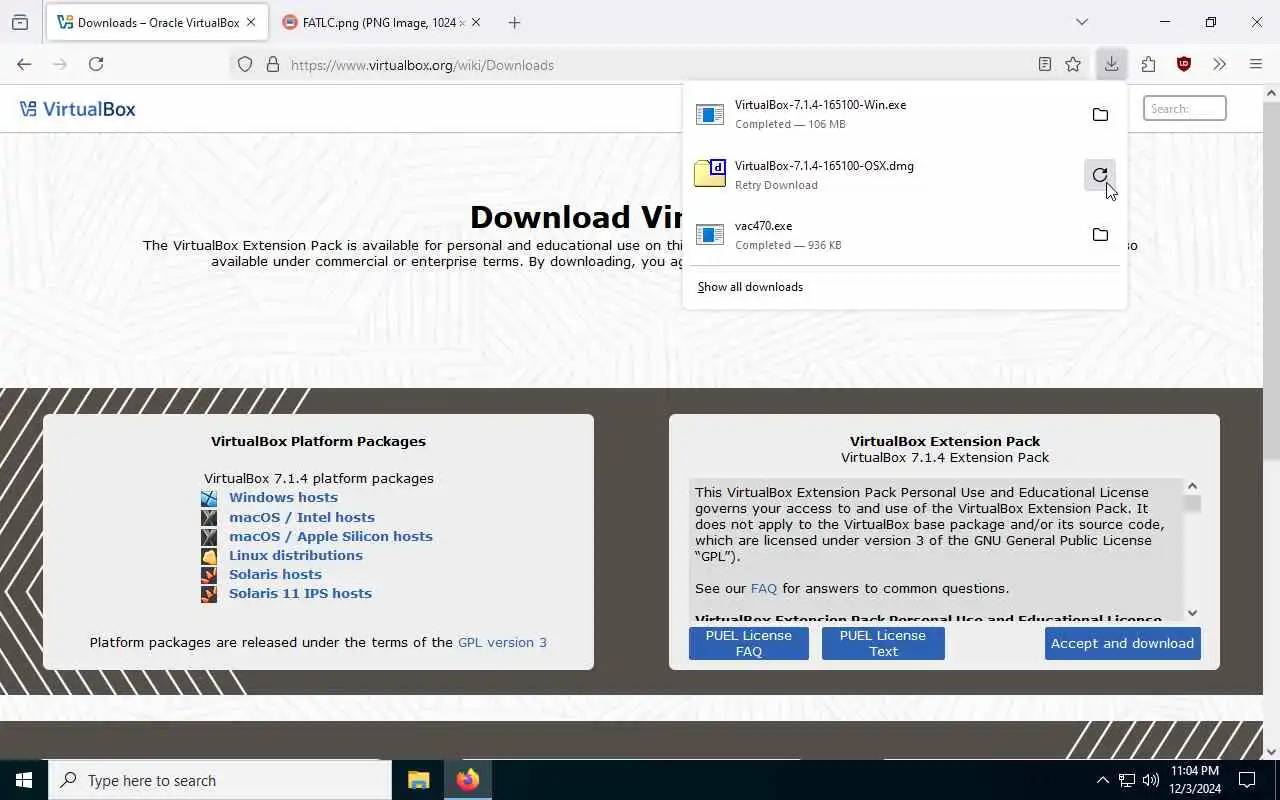Open uBlock Origin extension icon
The height and width of the screenshot is (800, 1280).
pos(1184,64)
